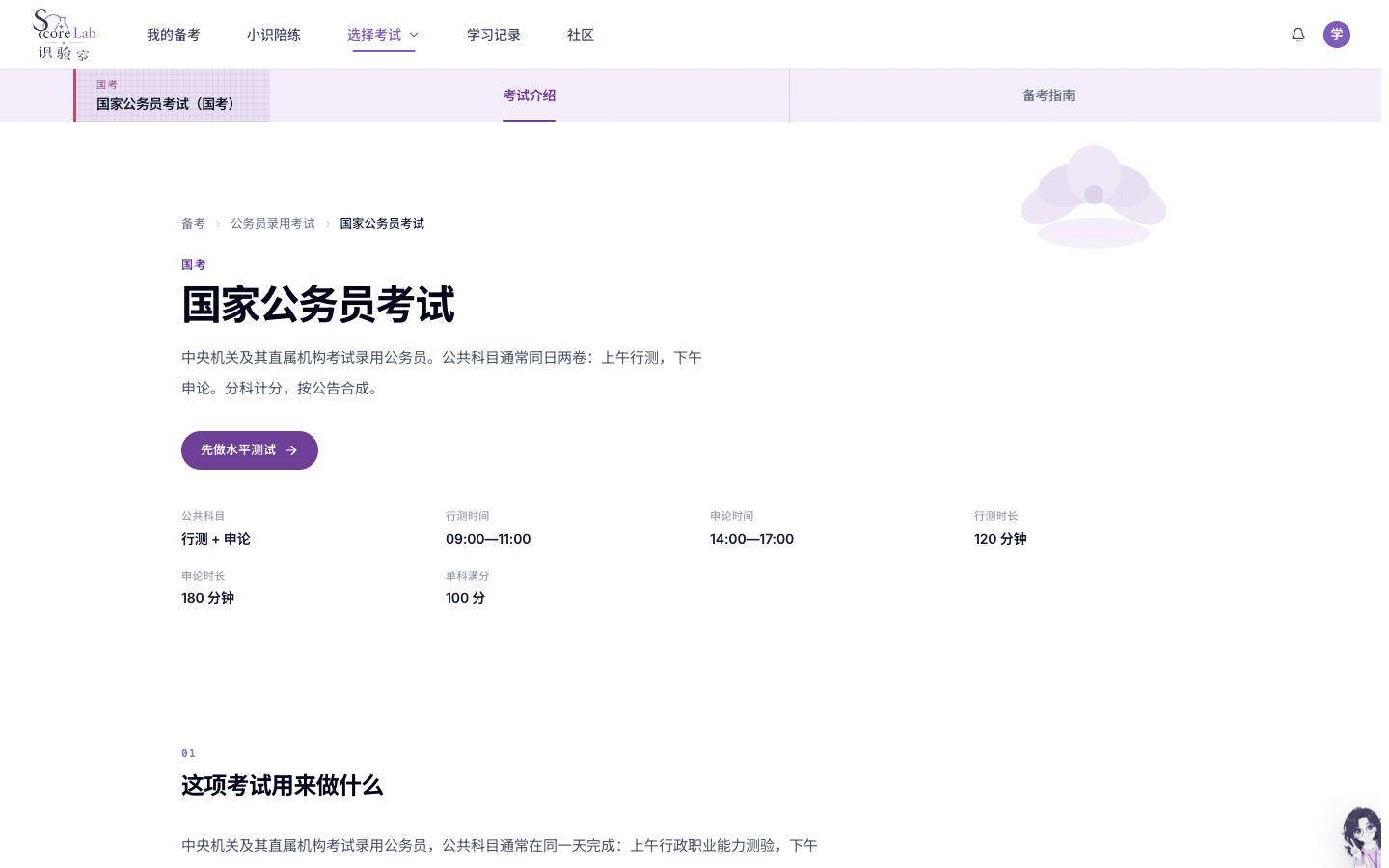The width and height of the screenshot is (1389, 868).
Task: Select the 这项考试用来做什么 heading
Action: (282, 786)
